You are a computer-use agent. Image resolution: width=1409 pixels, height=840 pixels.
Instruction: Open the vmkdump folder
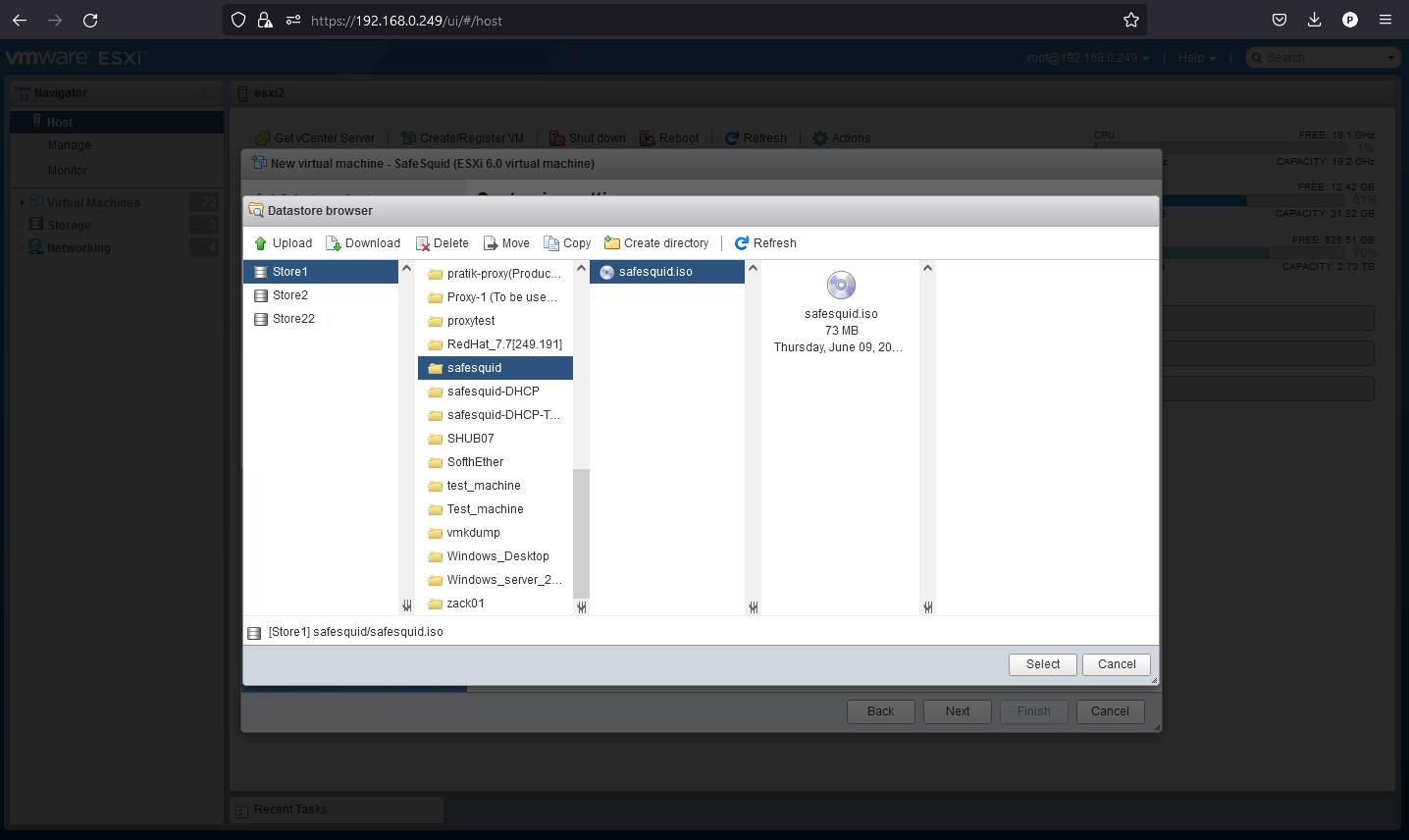click(x=496, y=533)
